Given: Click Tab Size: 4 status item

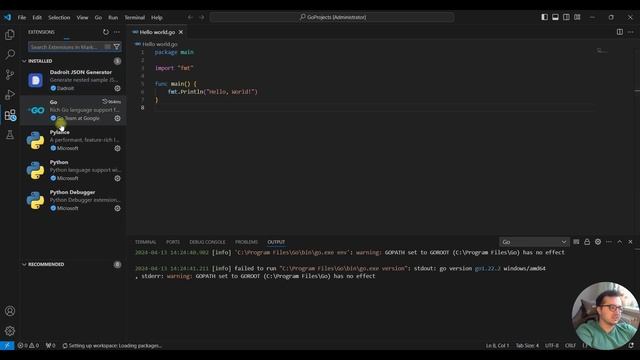Looking at the screenshot, I should coord(527,346).
